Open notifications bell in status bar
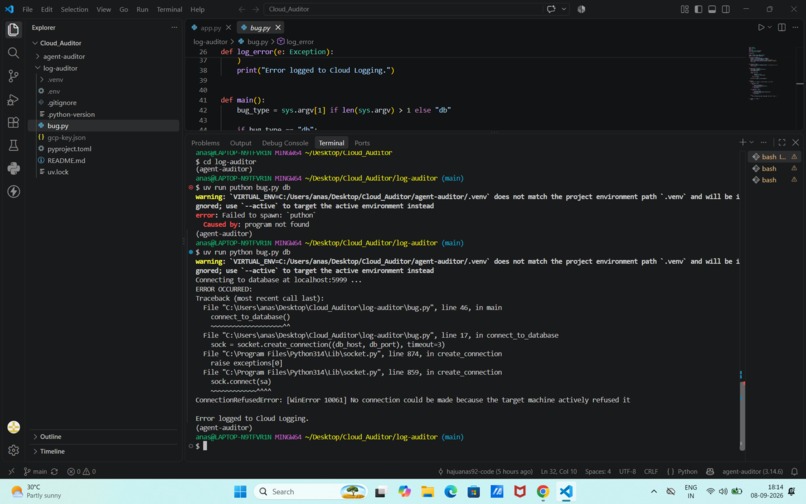The image size is (806, 504). tap(794, 471)
